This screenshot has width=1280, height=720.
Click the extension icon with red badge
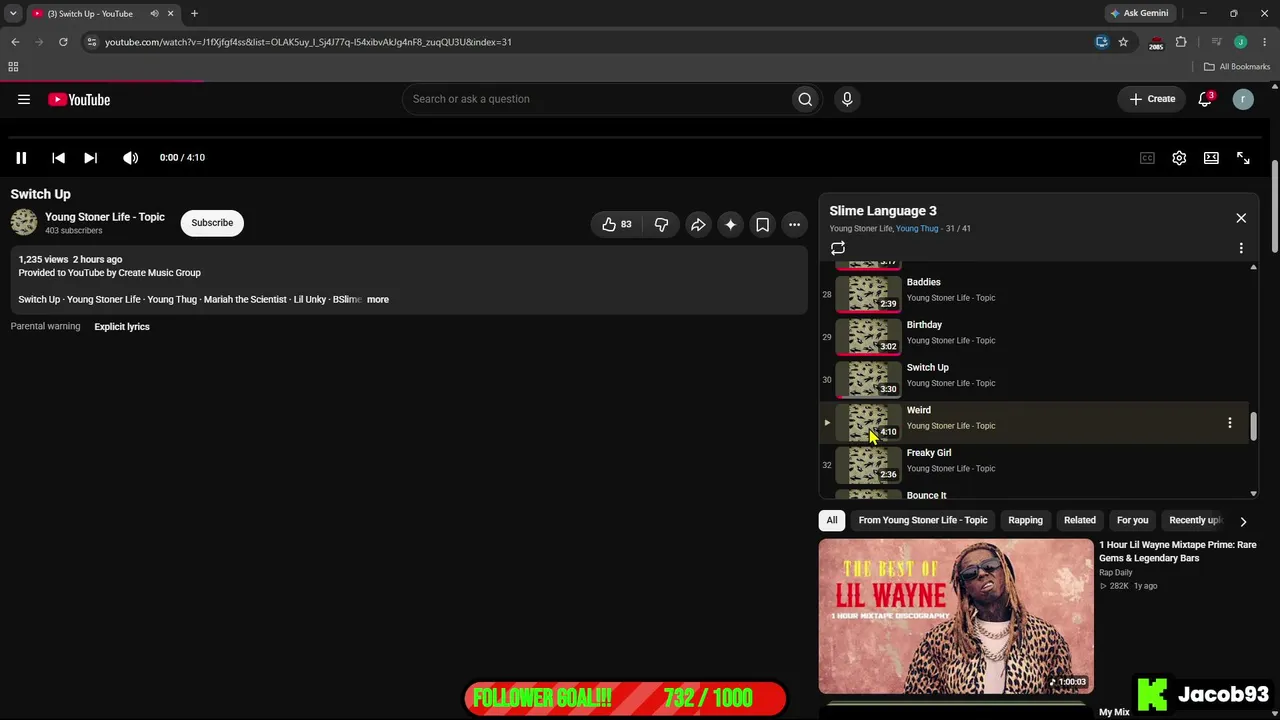coord(1156,42)
